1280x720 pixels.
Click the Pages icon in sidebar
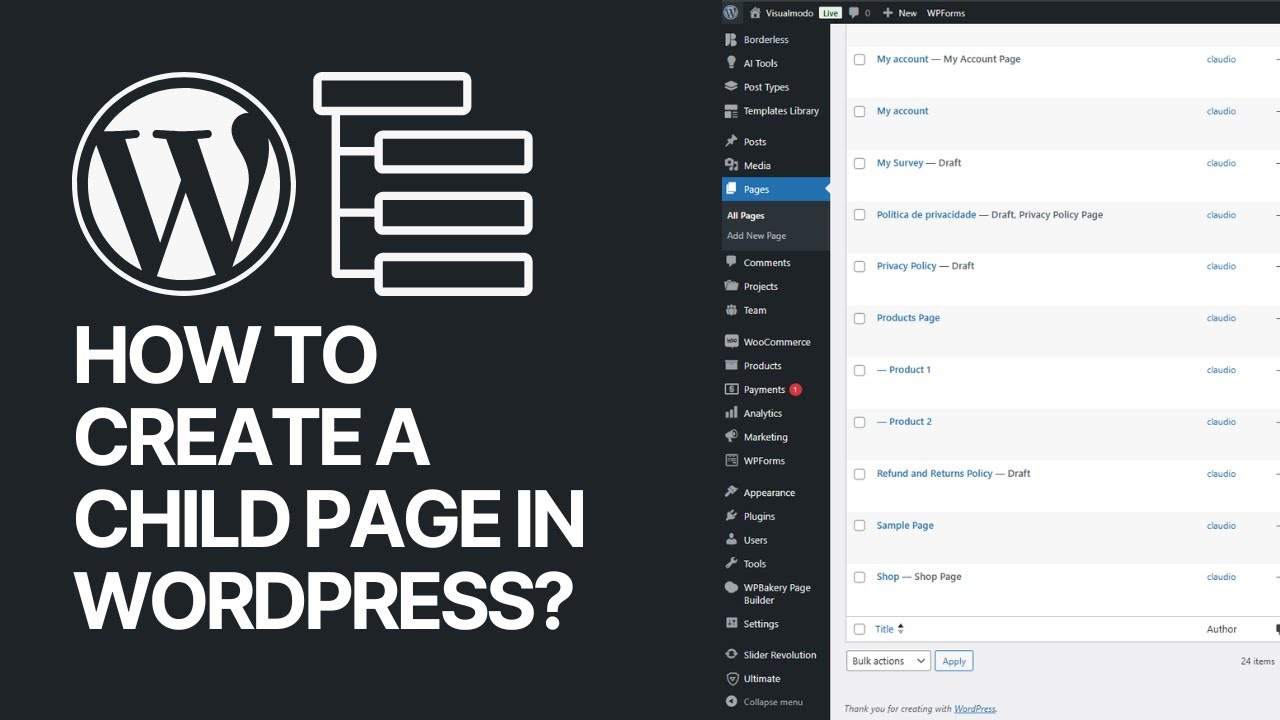point(731,189)
